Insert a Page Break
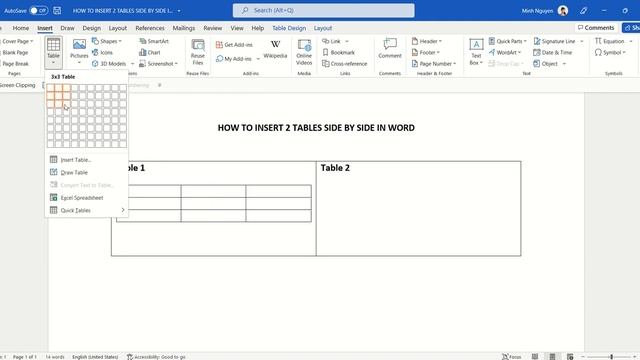Viewport: 640px width, 360px height. tap(15, 64)
